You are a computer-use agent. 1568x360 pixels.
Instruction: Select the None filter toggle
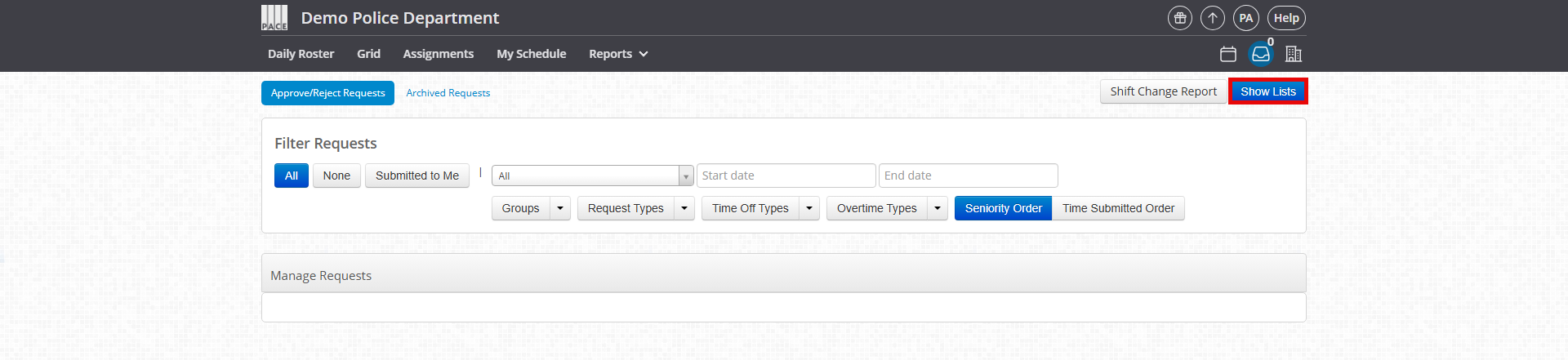336,176
